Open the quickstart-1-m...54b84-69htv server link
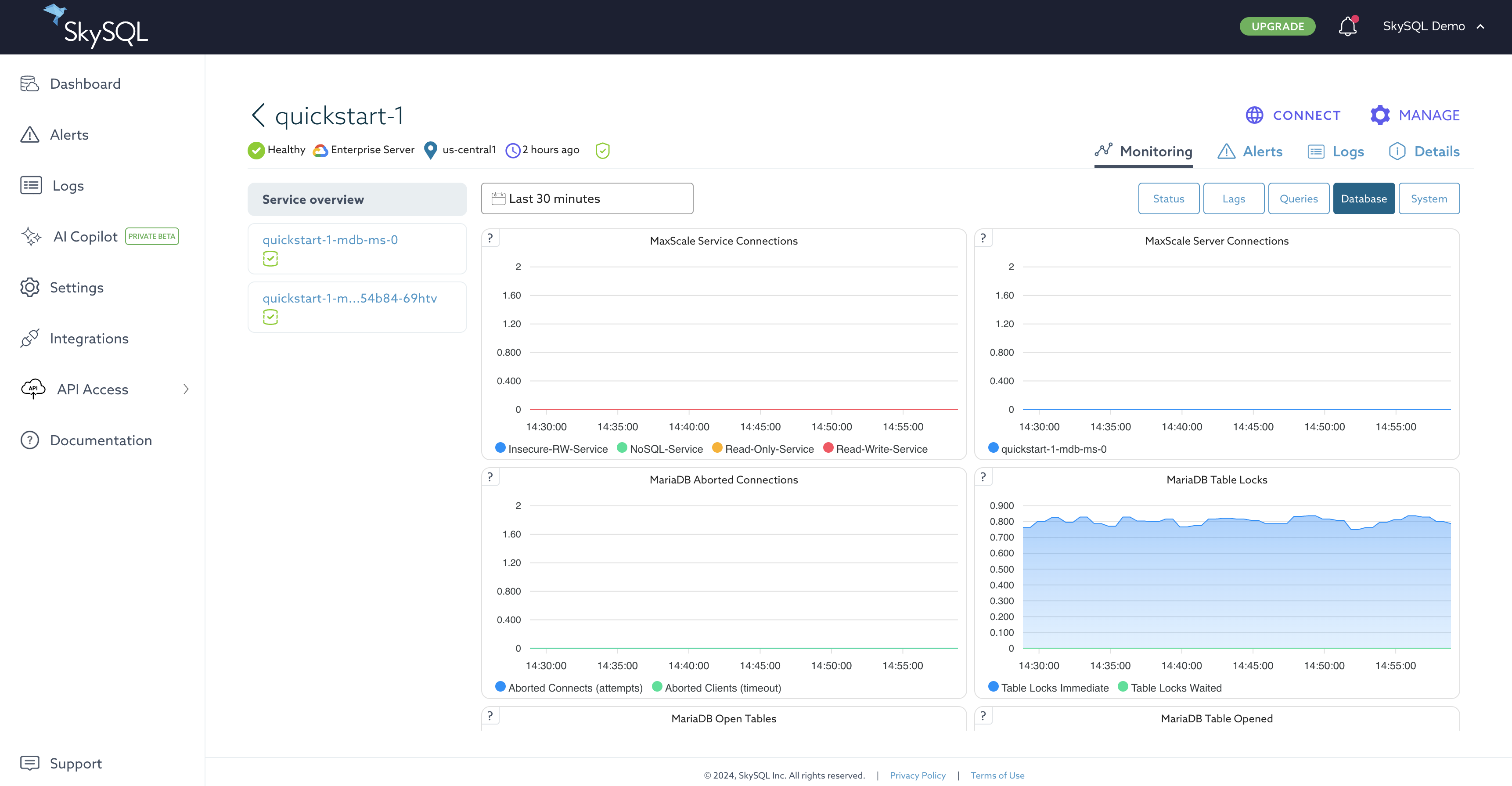Screen dimensions: 1512x786 point(350,298)
